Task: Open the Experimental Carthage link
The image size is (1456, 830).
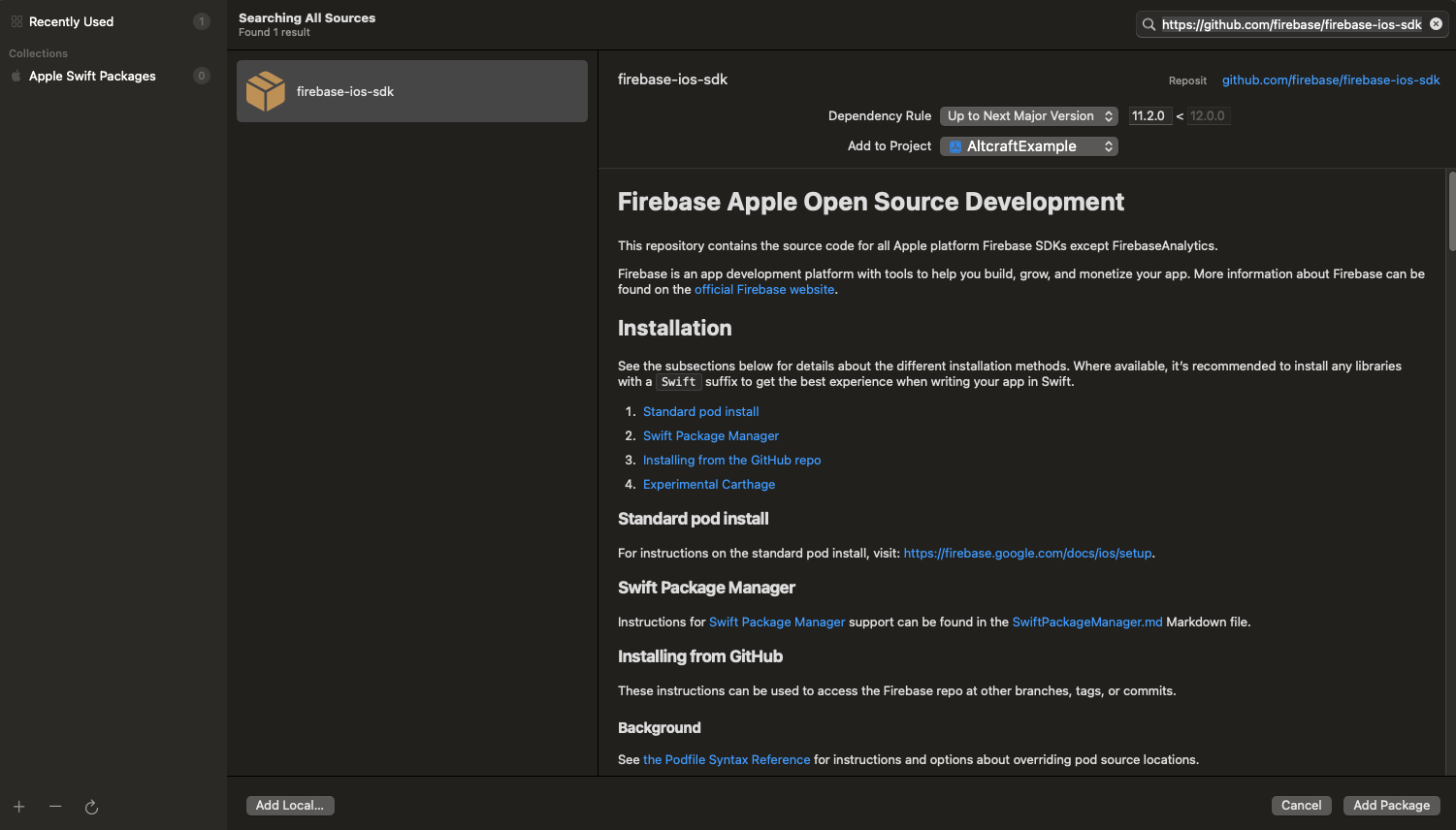Action: (x=709, y=484)
